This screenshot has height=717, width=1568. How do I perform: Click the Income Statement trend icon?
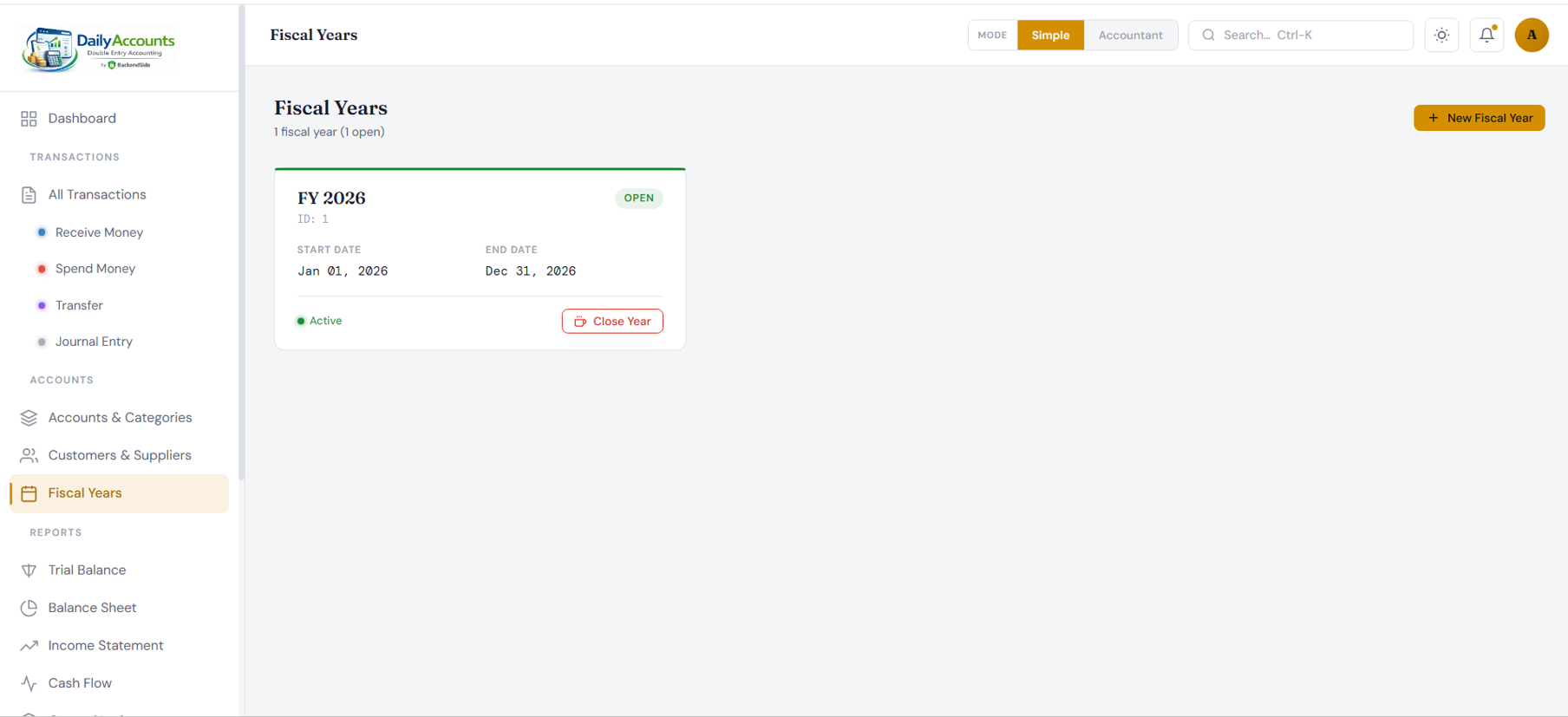tap(29, 646)
